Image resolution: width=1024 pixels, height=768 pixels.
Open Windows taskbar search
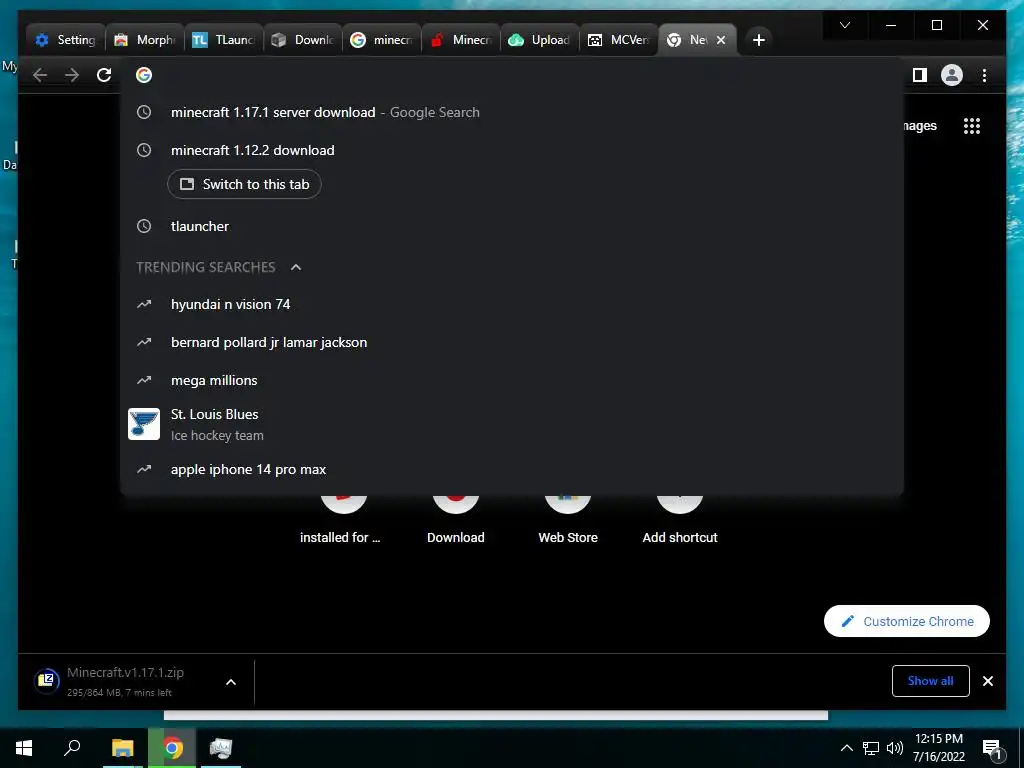pyautogui.click(x=72, y=748)
